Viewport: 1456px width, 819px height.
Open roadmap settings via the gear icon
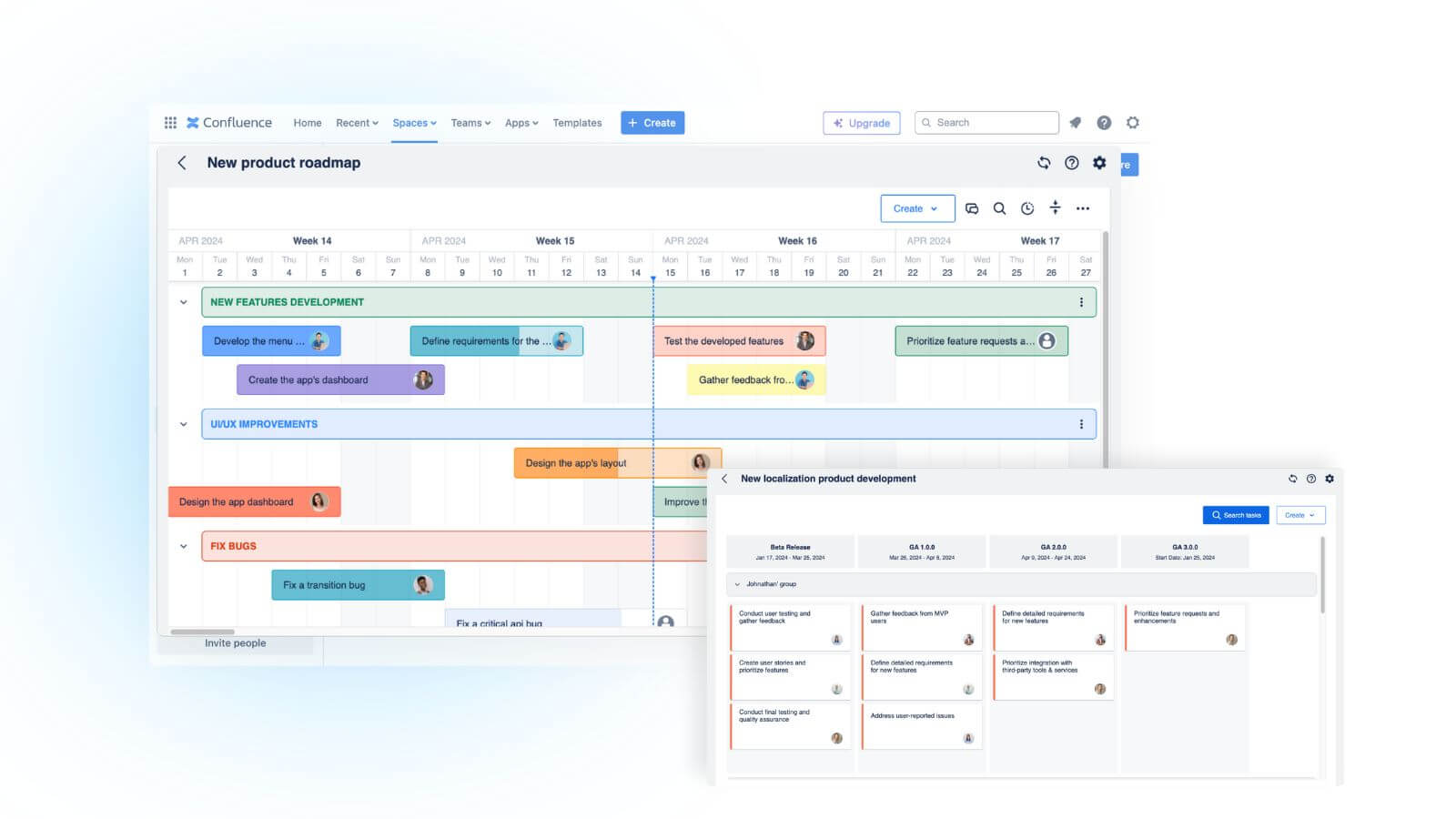[x=1100, y=163]
